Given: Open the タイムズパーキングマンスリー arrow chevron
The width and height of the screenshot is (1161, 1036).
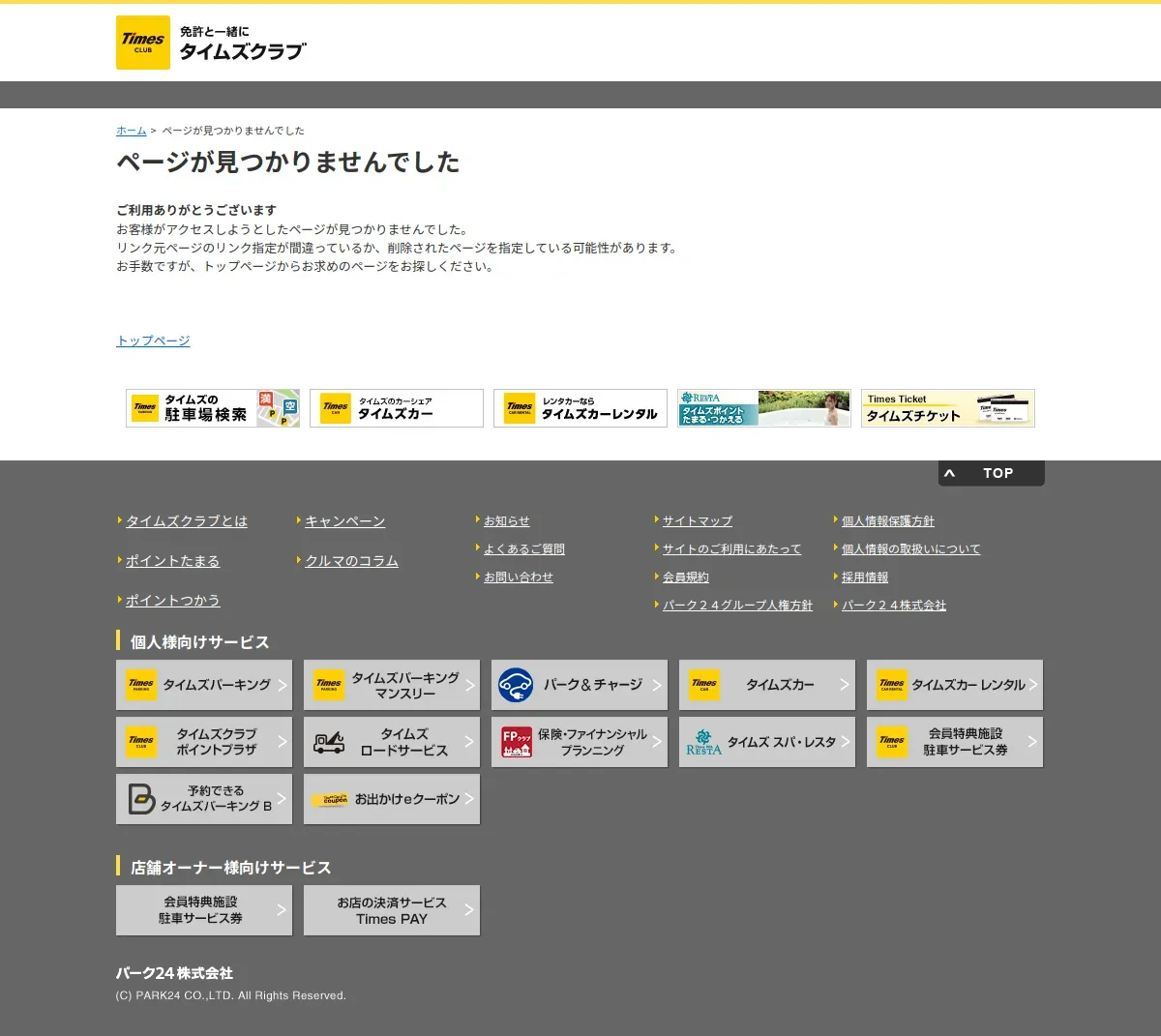Looking at the screenshot, I should point(469,685).
